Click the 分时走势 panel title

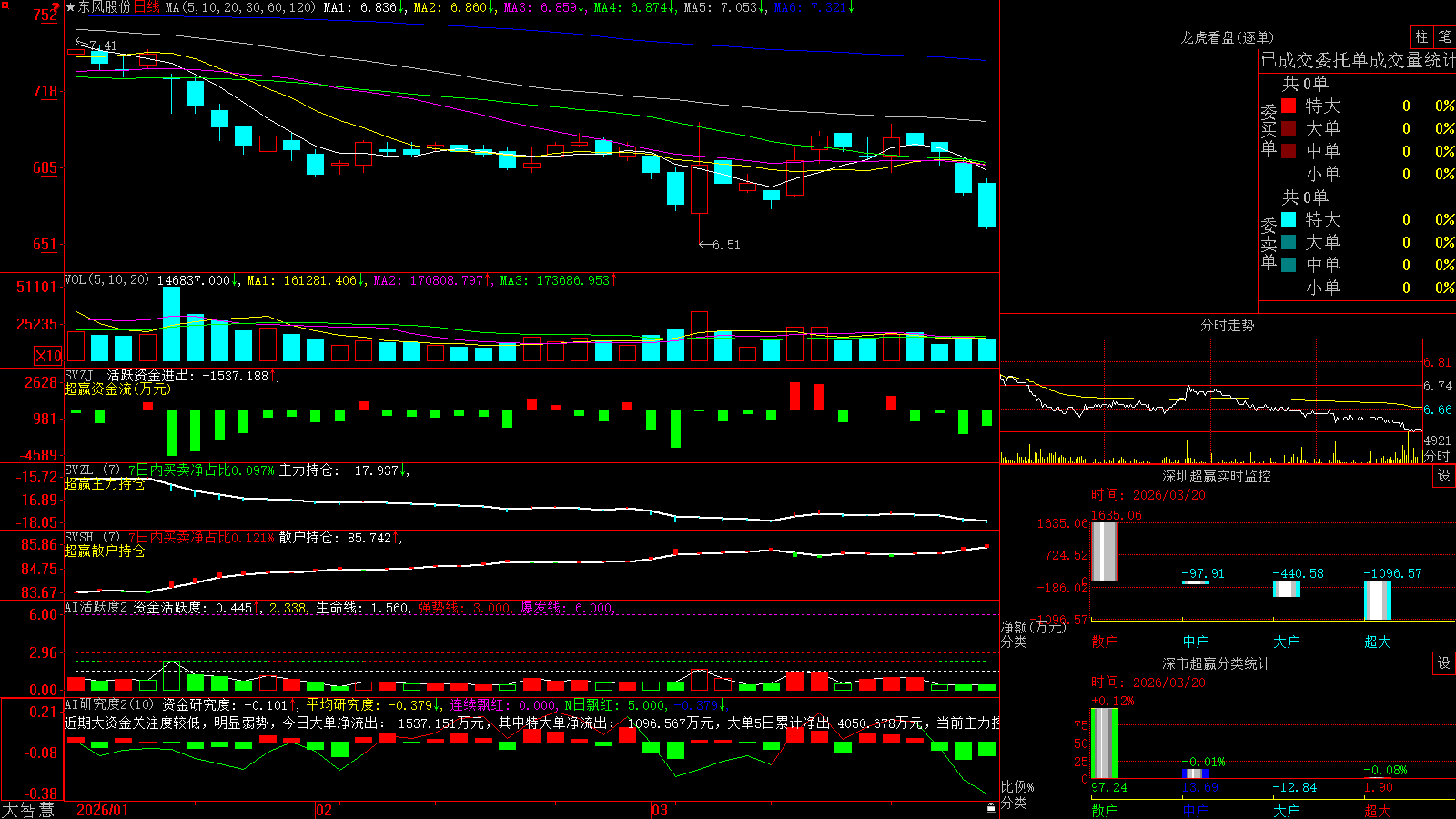[x=1228, y=325]
